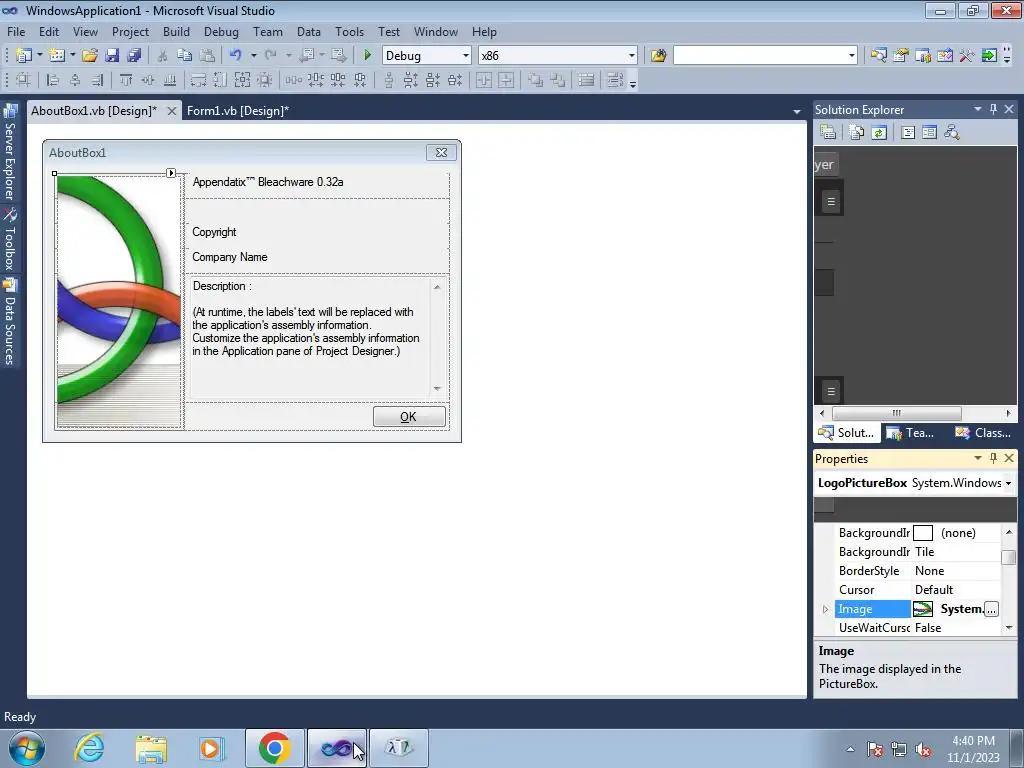The width and height of the screenshot is (1024, 768).
Task: Click the volume icon in the system tray
Action: pos(923,749)
